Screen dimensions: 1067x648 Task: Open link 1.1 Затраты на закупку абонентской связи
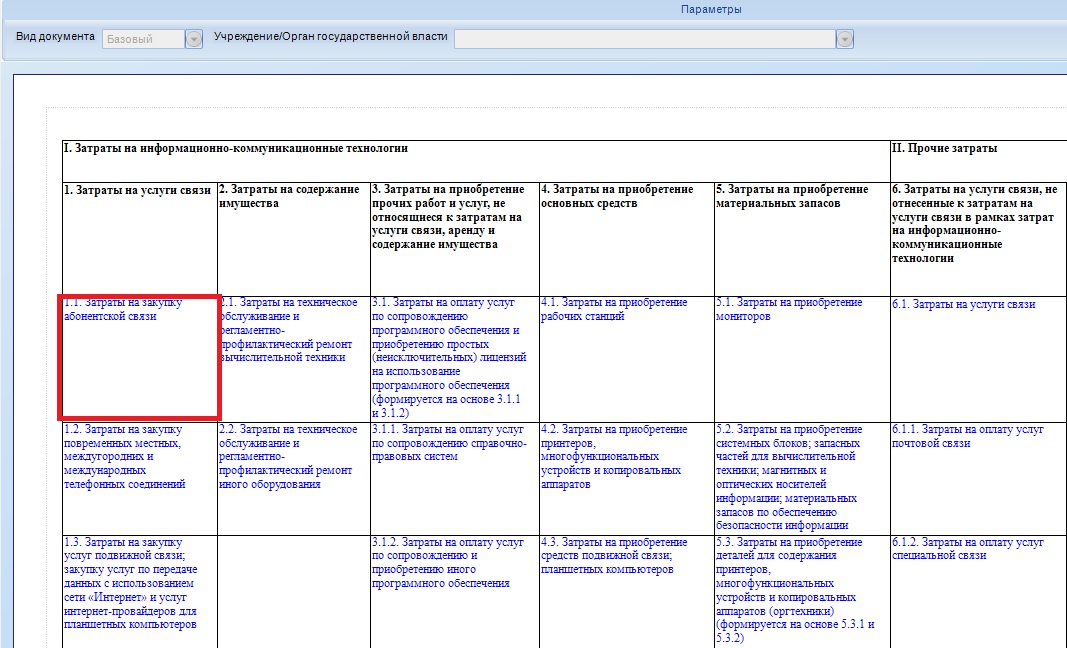123,310
